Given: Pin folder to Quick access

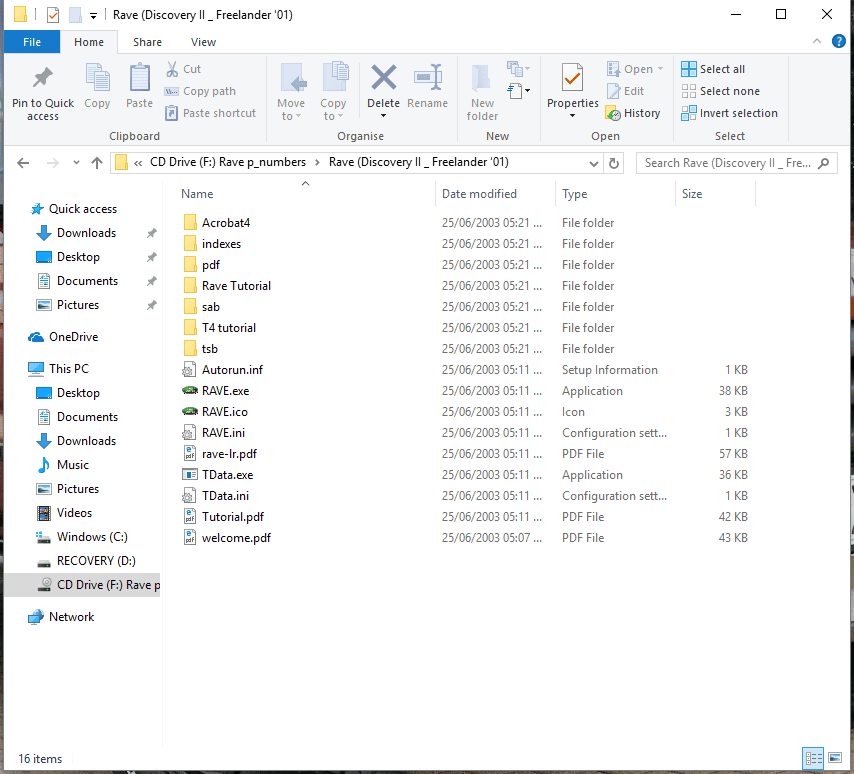Looking at the screenshot, I should pyautogui.click(x=42, y=92).
